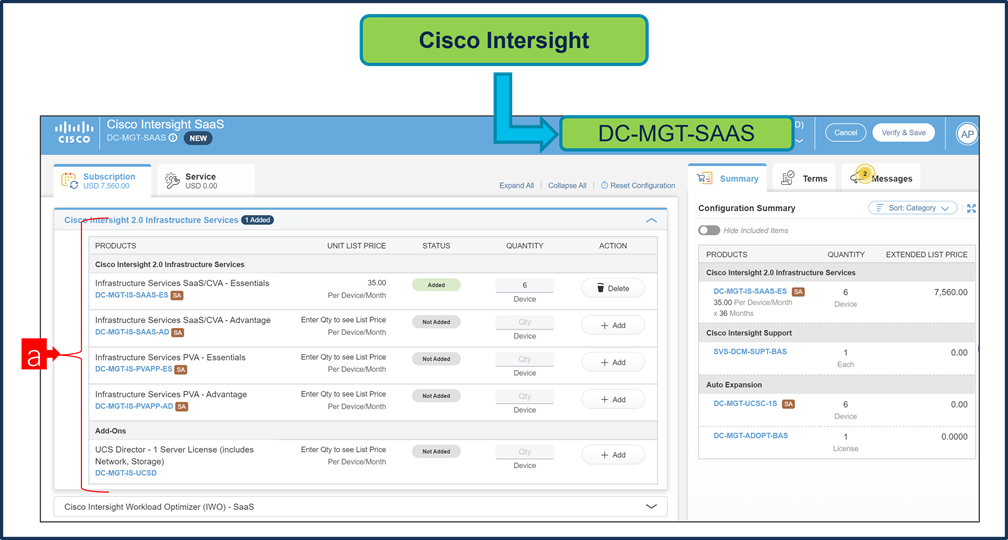
Task: Click Not Added status for SaaS/CVA Advantage
Action: click(x=436, y=322)
